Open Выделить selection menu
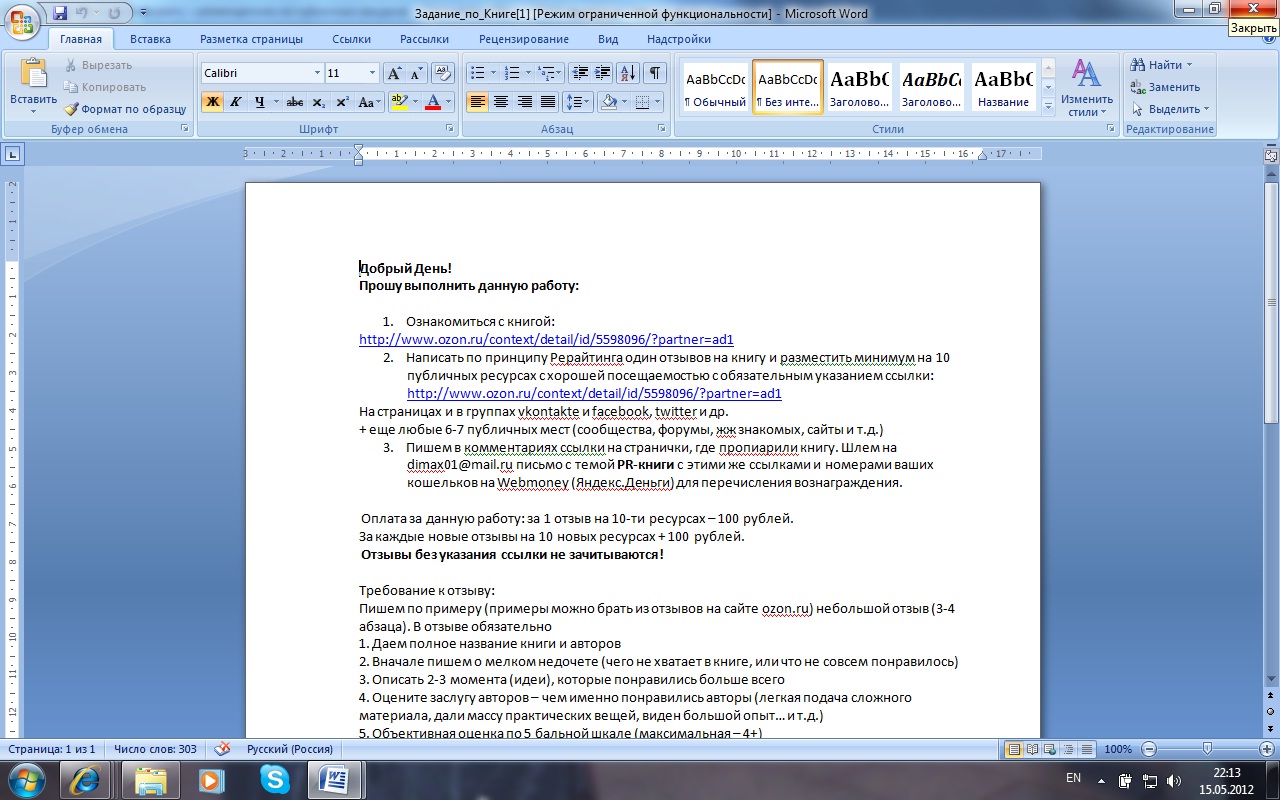The width and height of the screenshot is (1280, 800). (x=1170, y=109)
